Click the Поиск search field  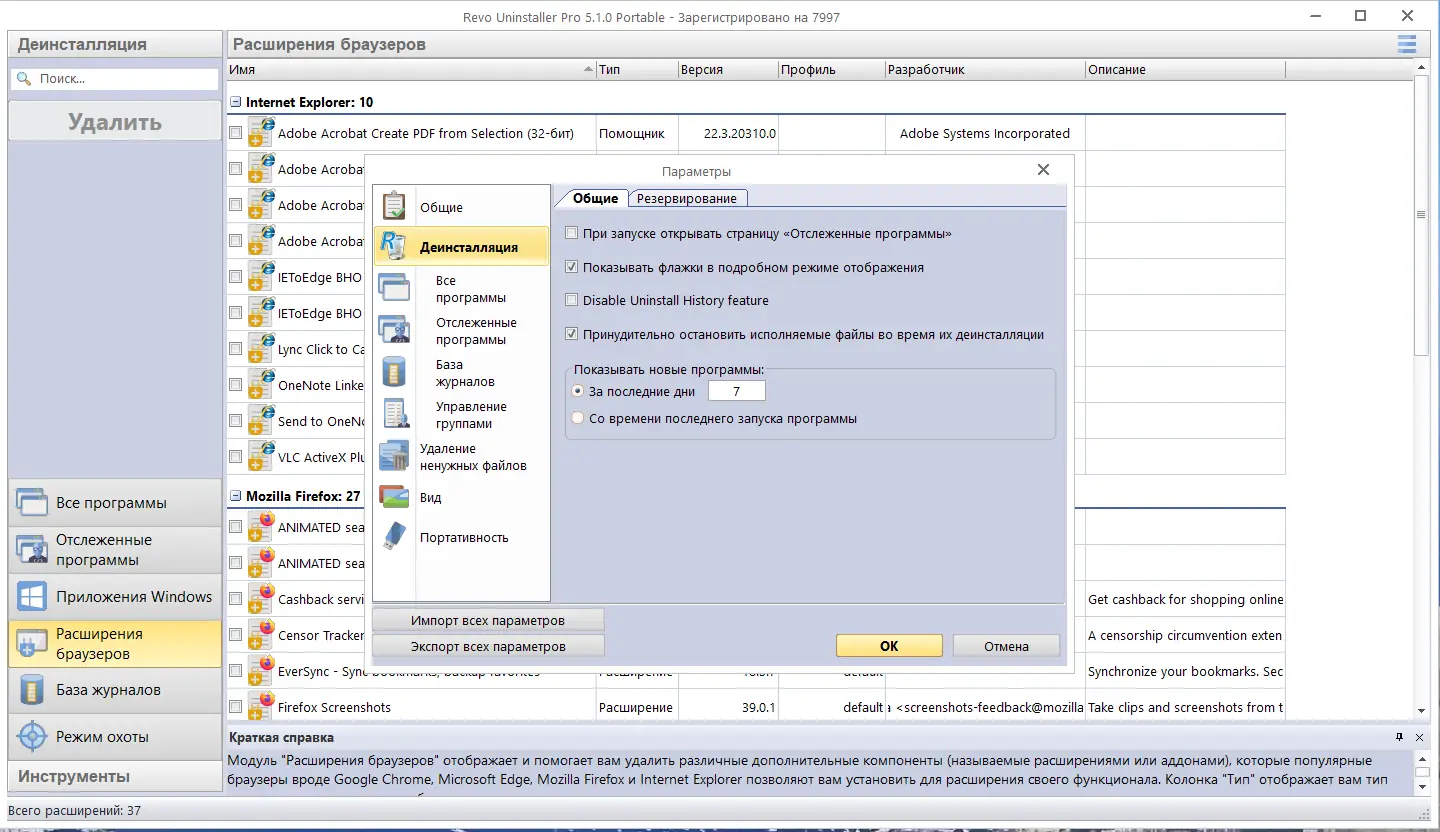[115, 78]
